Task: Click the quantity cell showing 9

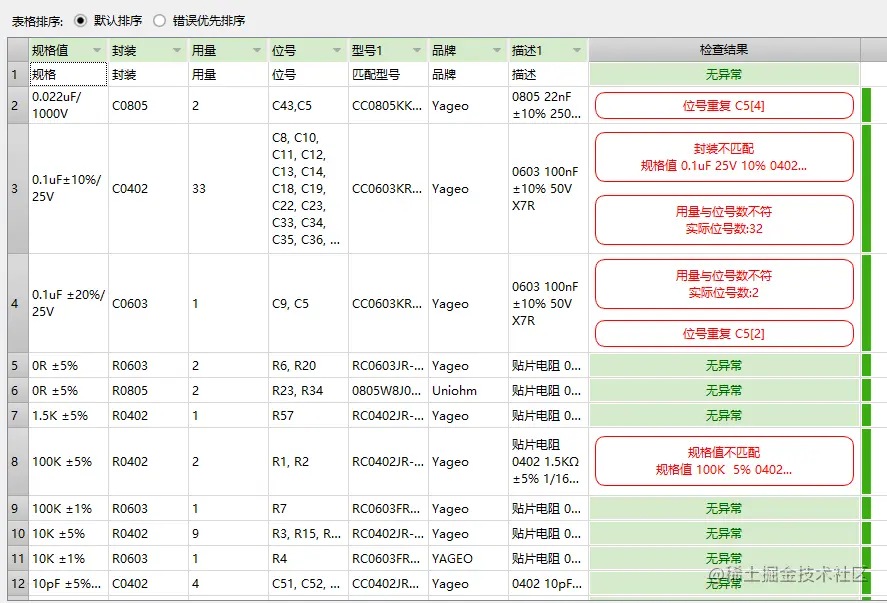Action: click(228, 533)
